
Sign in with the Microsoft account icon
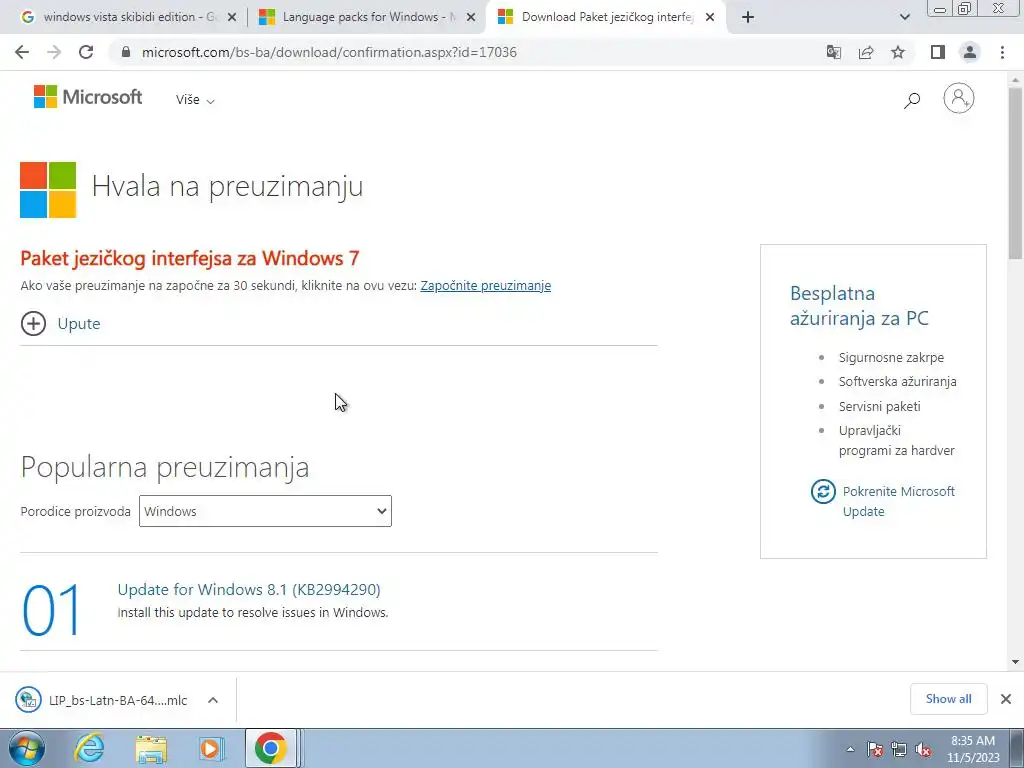click(x=959, y=99)
